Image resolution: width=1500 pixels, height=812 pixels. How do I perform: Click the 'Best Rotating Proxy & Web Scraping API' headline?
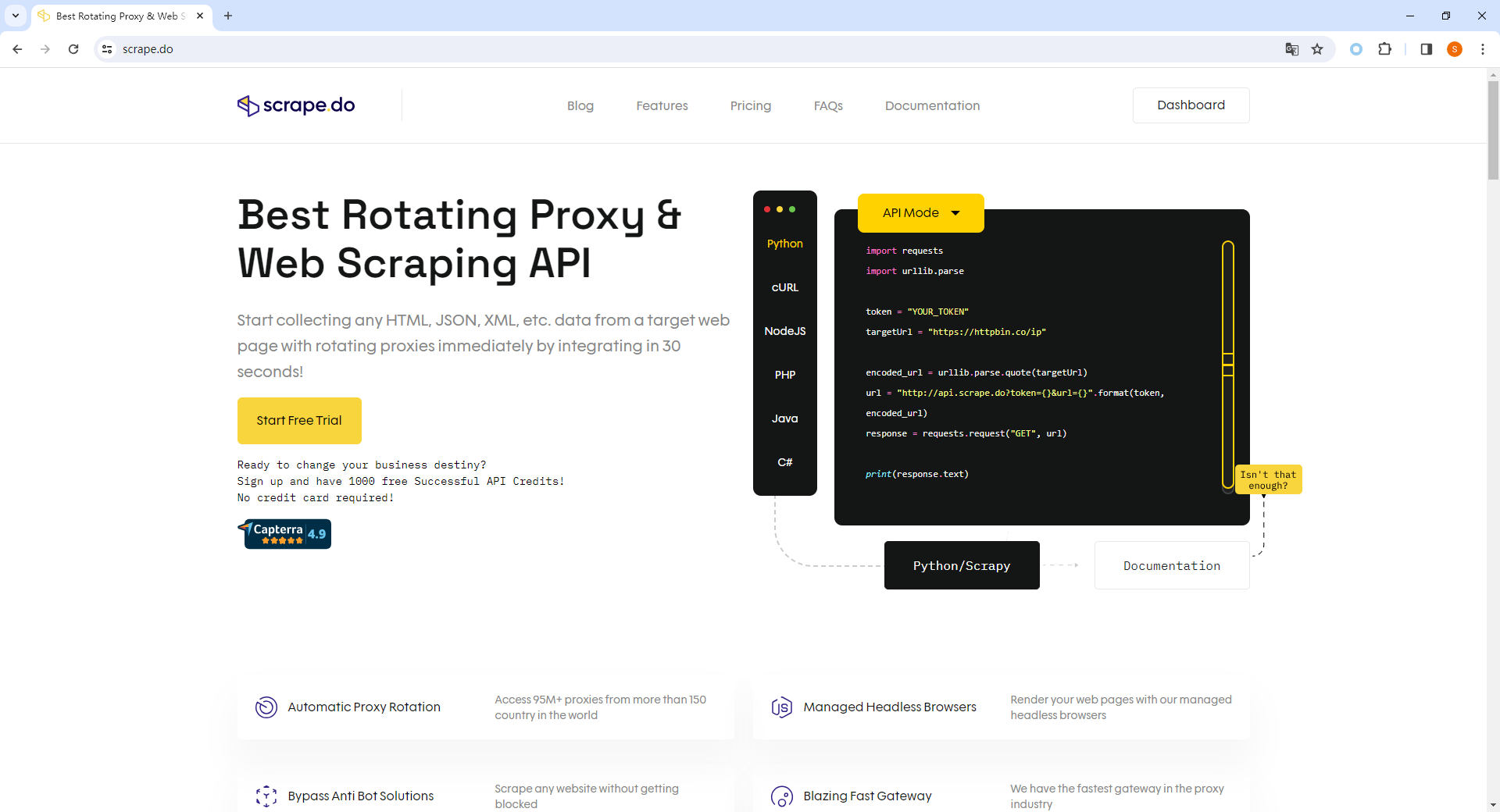click(x=459, y=238)
